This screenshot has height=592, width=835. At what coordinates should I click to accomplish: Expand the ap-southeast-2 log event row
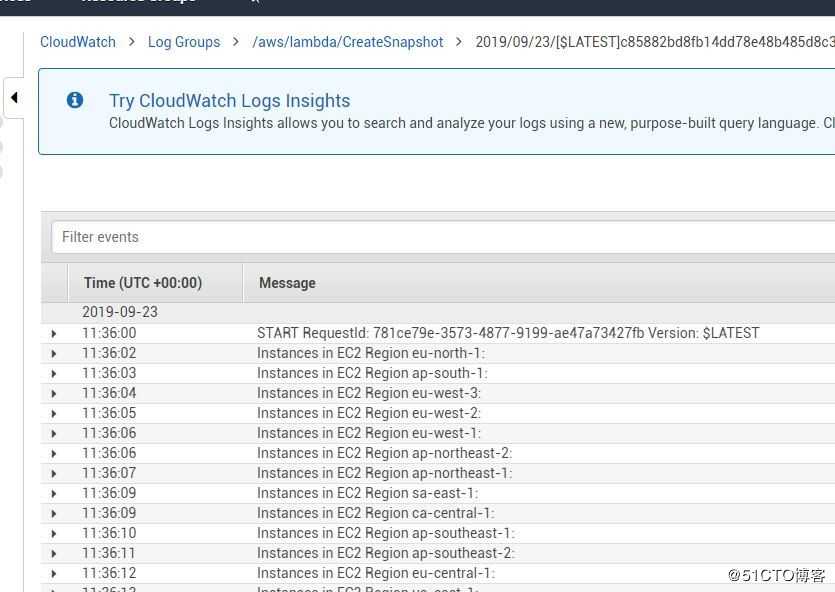coord(54,554)
